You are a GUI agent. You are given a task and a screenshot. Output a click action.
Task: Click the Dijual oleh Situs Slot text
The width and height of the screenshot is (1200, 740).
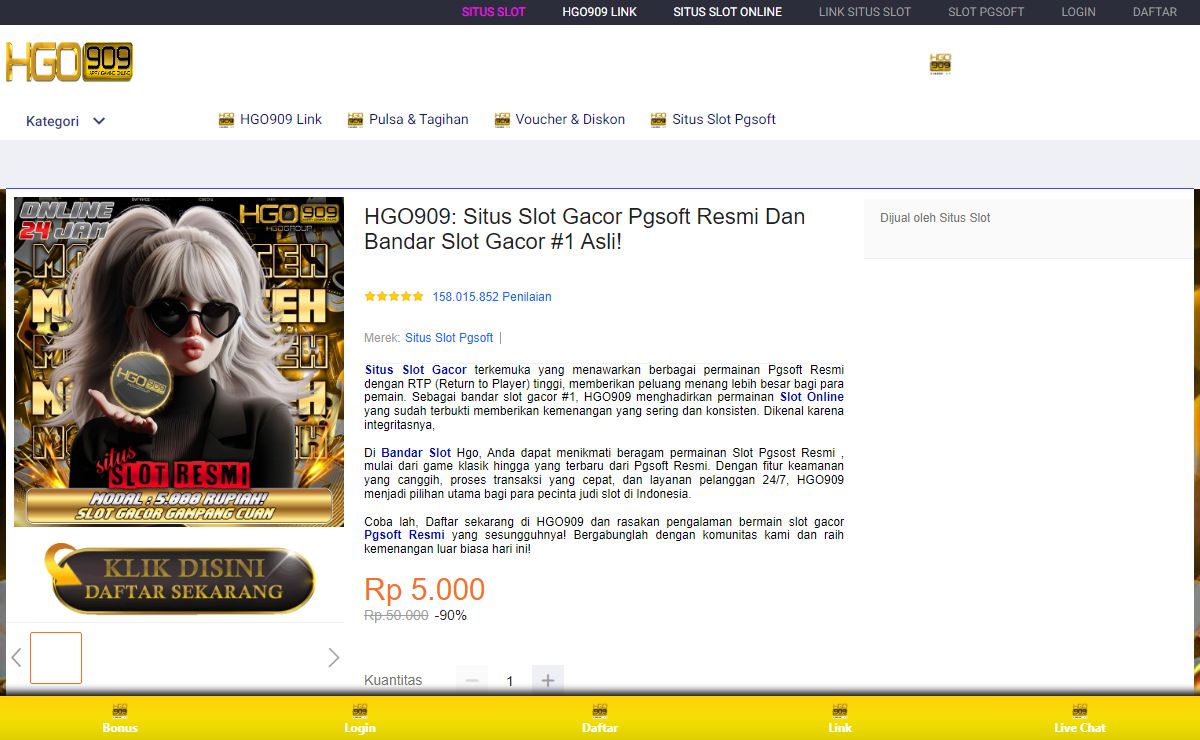[x=935, y=218]
